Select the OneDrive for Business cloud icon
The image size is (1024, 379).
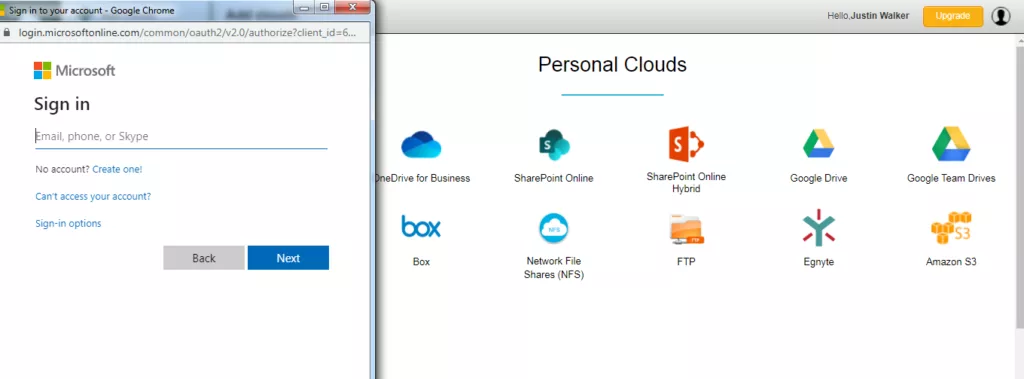point(421,144)
